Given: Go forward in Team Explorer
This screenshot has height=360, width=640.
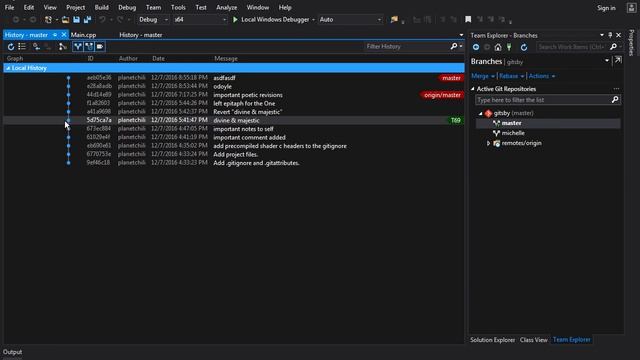Looking at the screenshot, I should pyautogui.click(x=487, y=47).
